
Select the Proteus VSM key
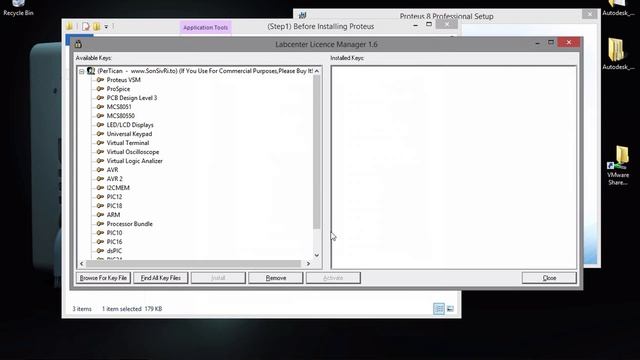(x=123, y=80)
